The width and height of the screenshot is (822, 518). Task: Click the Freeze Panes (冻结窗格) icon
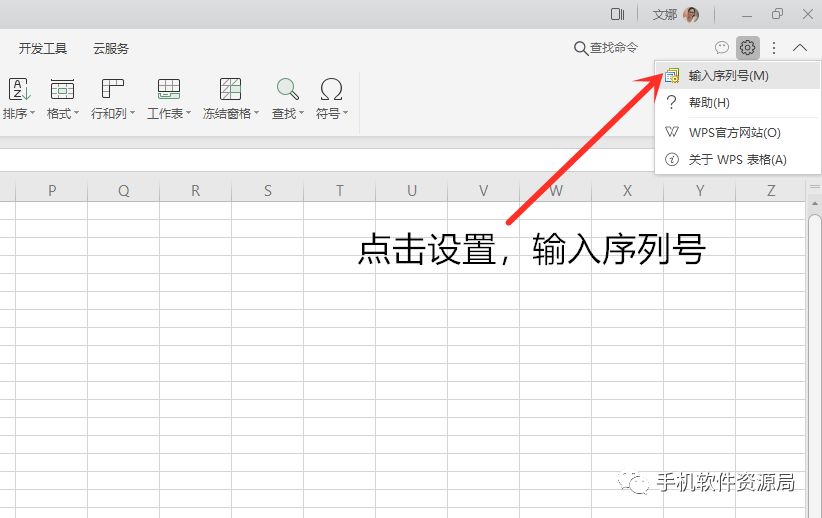click(x=230, y=89)
